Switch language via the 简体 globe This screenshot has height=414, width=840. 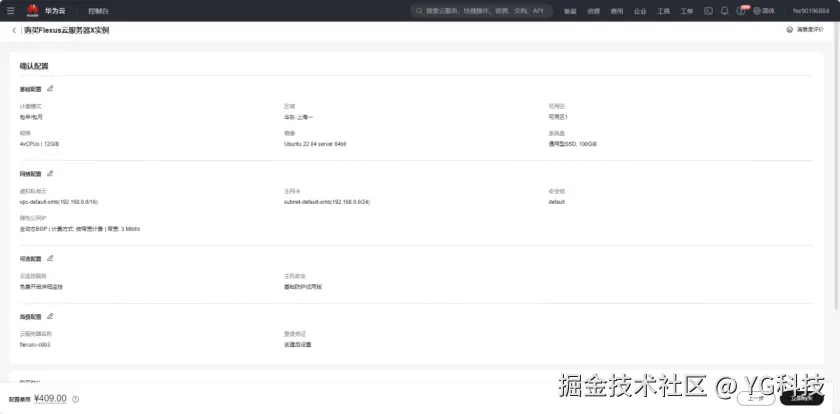point(764,11)
